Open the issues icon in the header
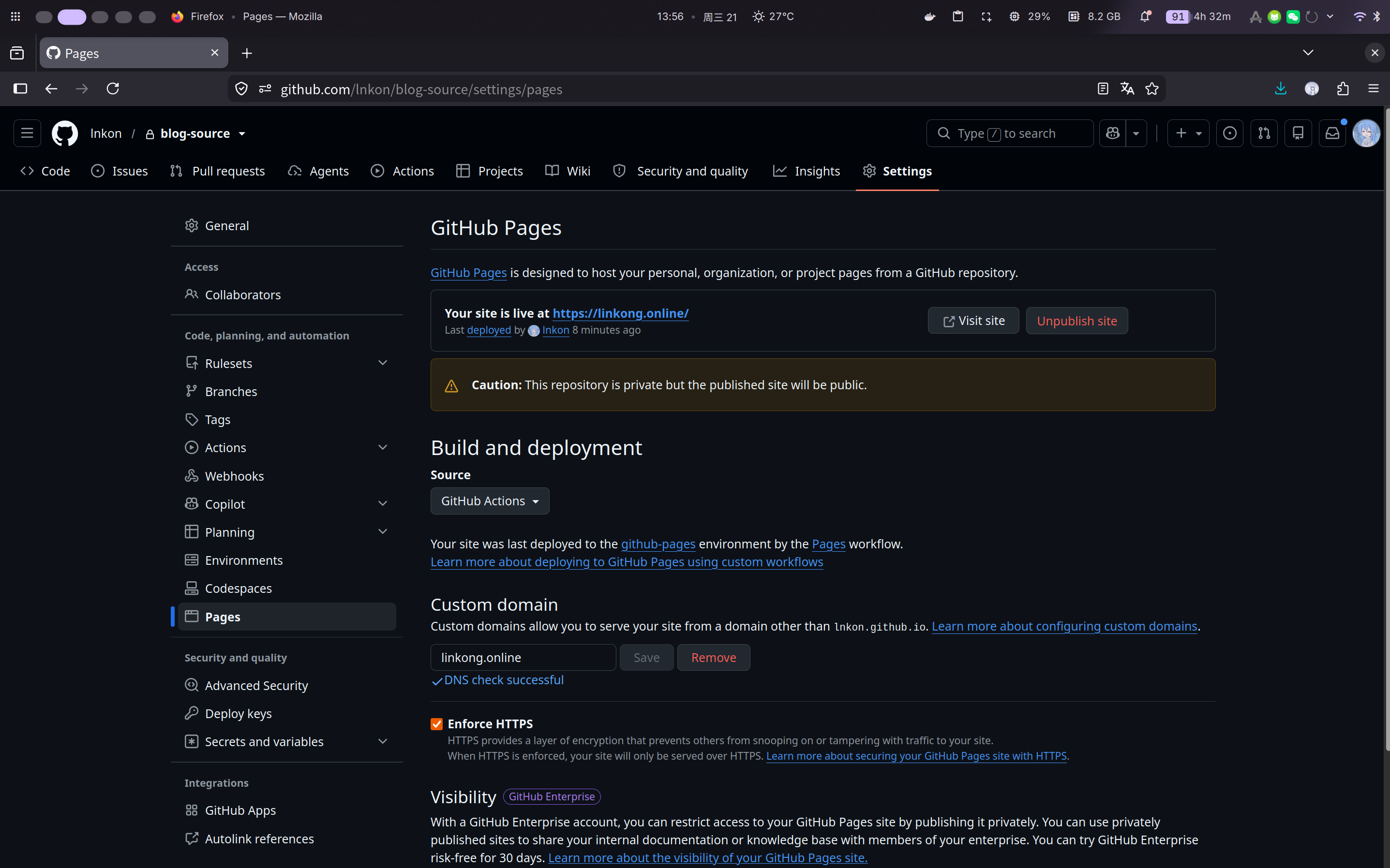 [1230, 133]
